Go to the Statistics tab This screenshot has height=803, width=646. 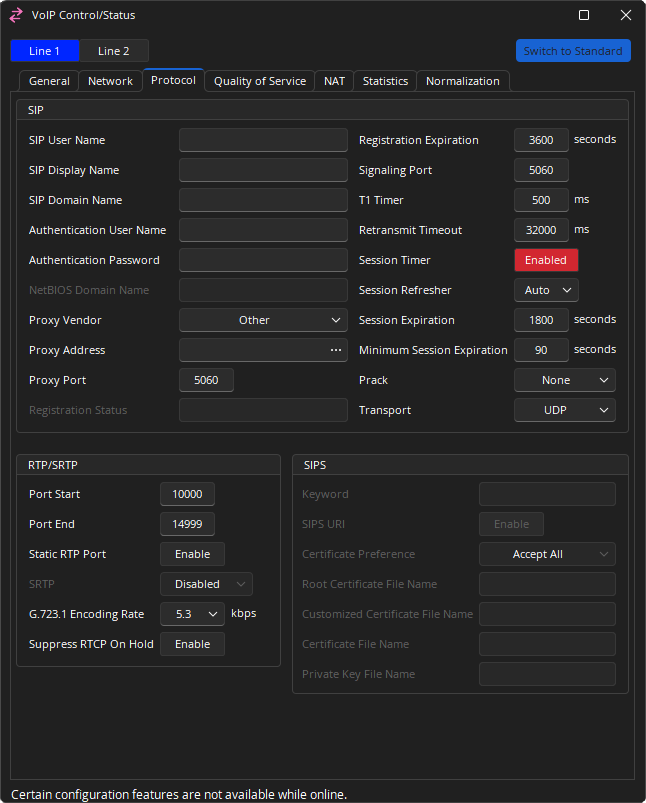[x=385, y=81]
